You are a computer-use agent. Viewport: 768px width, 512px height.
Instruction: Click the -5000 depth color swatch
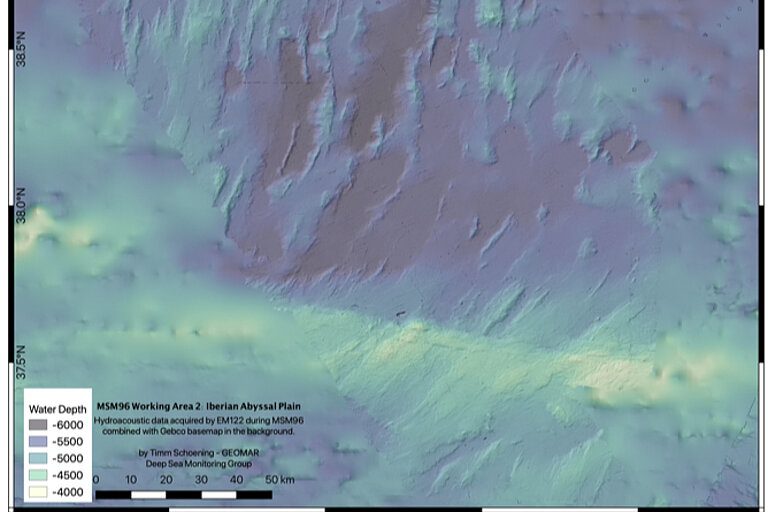38,458
